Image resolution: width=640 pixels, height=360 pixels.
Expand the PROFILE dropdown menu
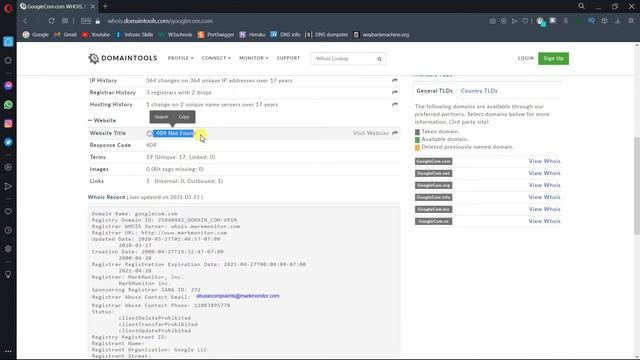[x=180, y=58]
